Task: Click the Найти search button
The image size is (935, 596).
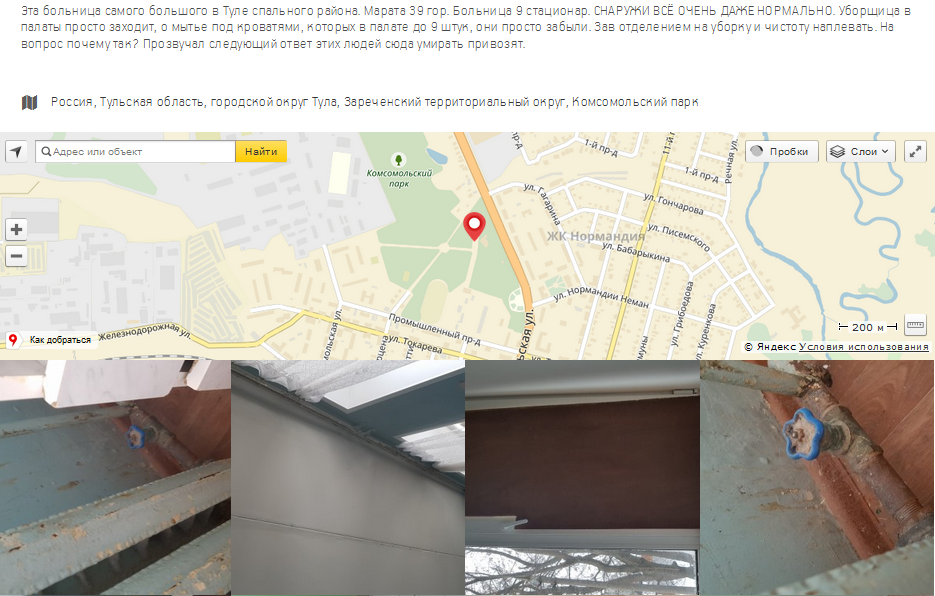Action: (261, 152)
